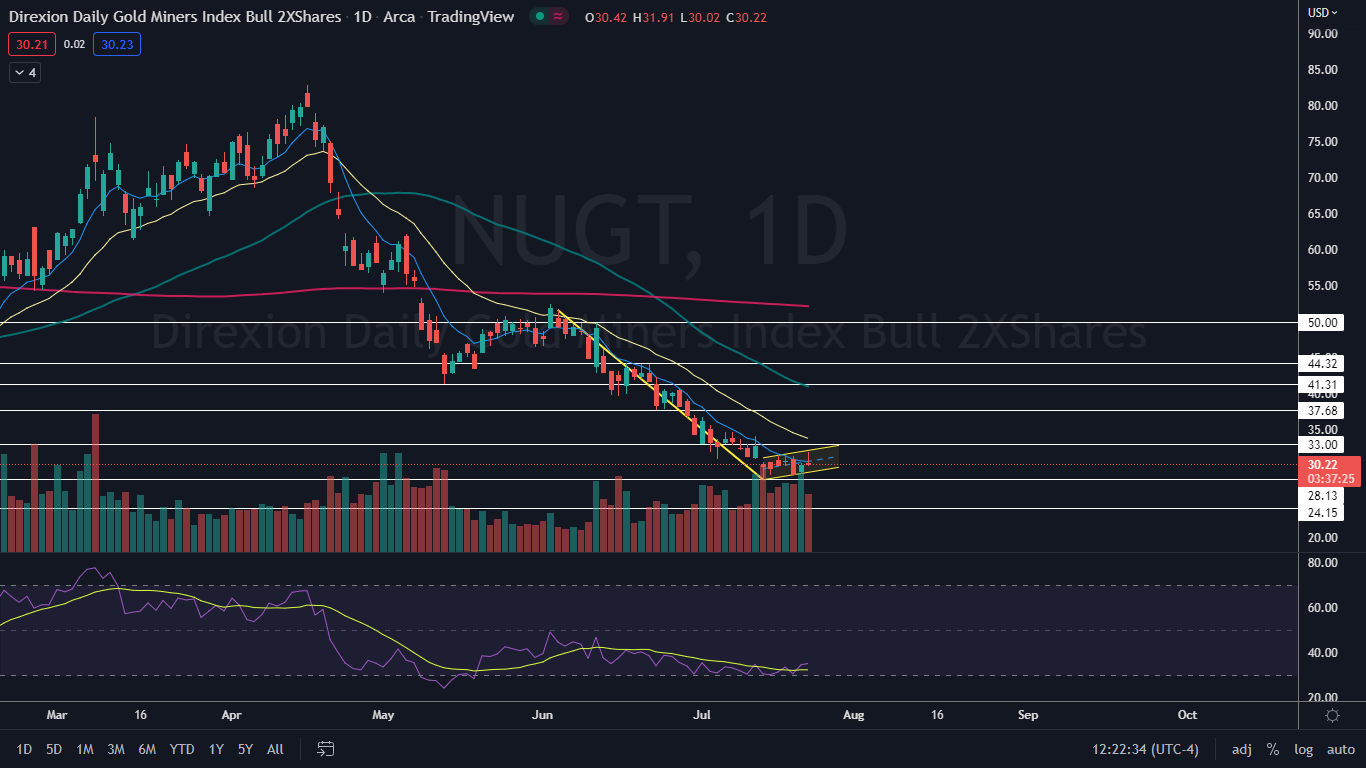Toggle percent scale mode

click(1273, 749)
